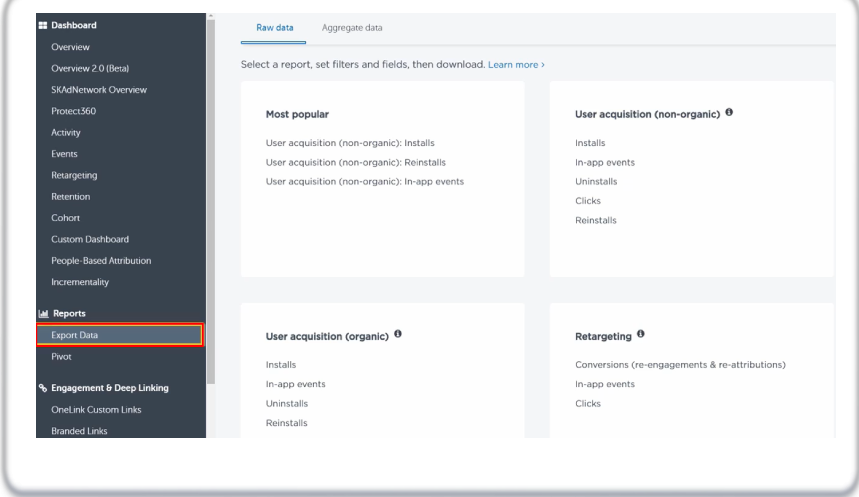The image size is (859, 497).
Task: Open Cohort in the sidebar
Action: (65, 218)
